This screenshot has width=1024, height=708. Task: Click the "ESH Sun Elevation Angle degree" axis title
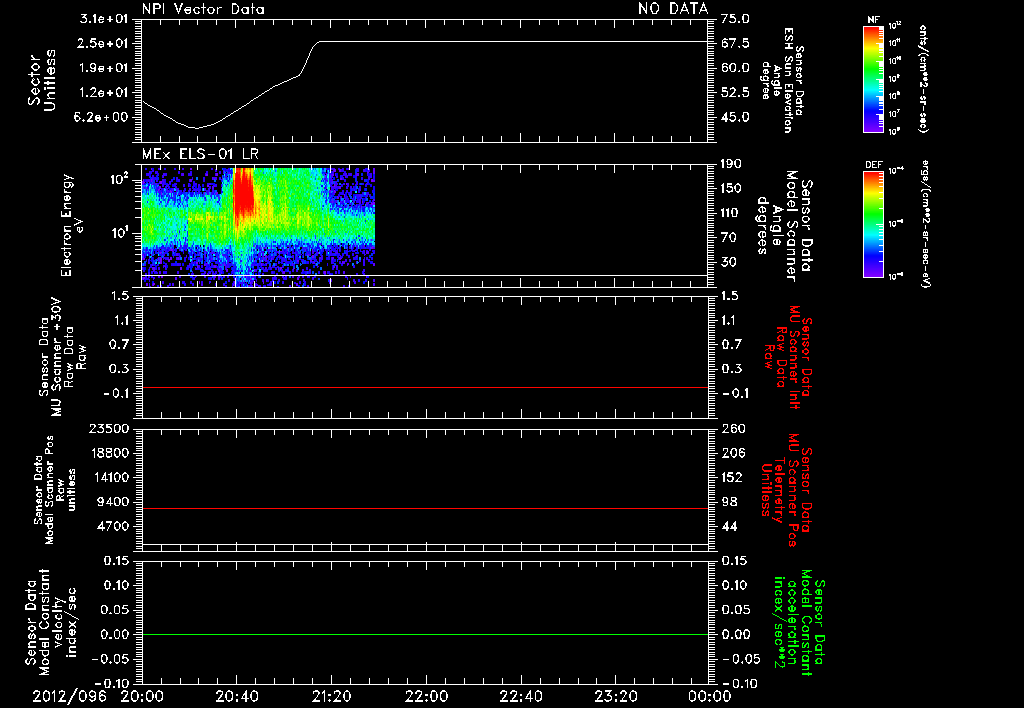click(781, 80)
